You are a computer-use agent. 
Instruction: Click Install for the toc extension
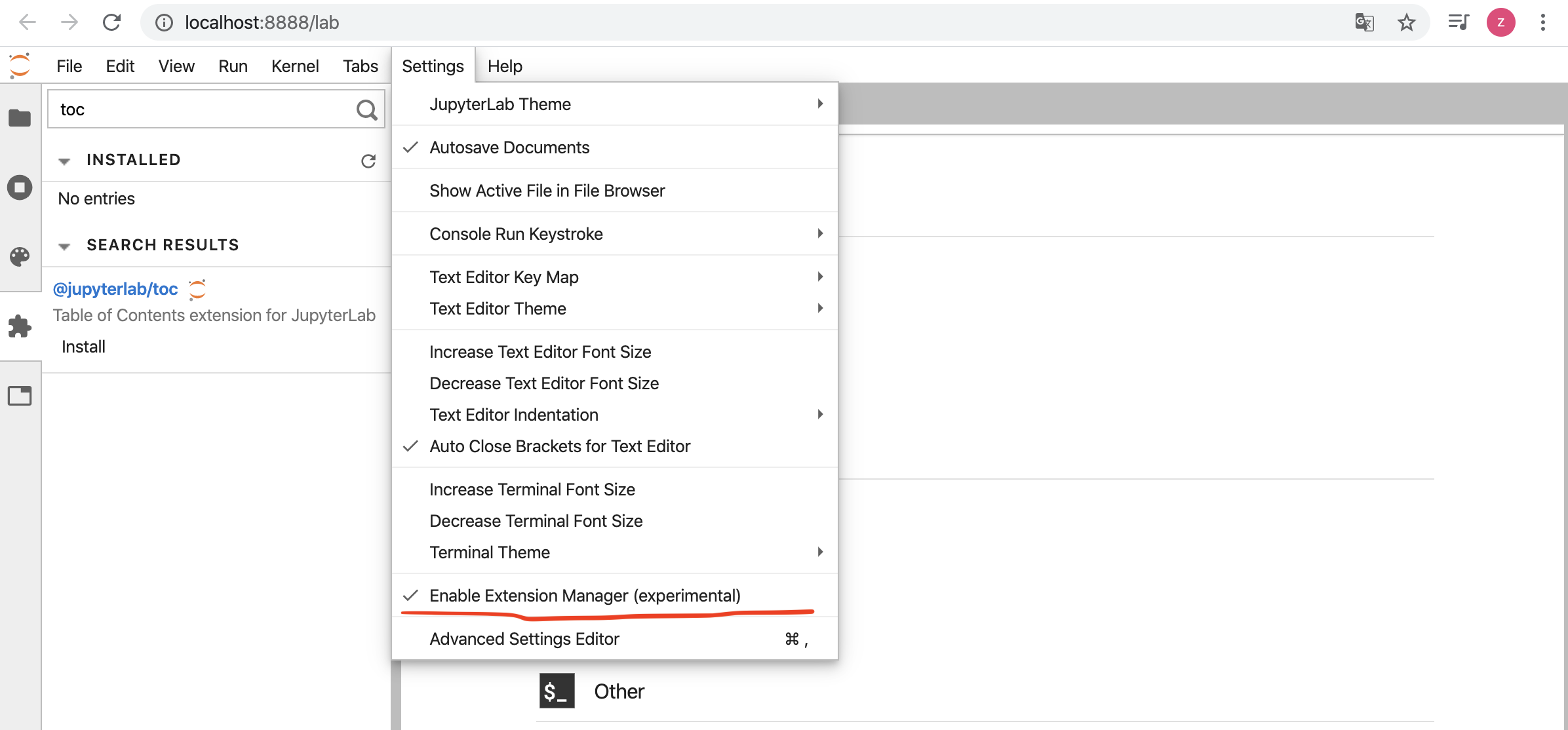(83, 347)
